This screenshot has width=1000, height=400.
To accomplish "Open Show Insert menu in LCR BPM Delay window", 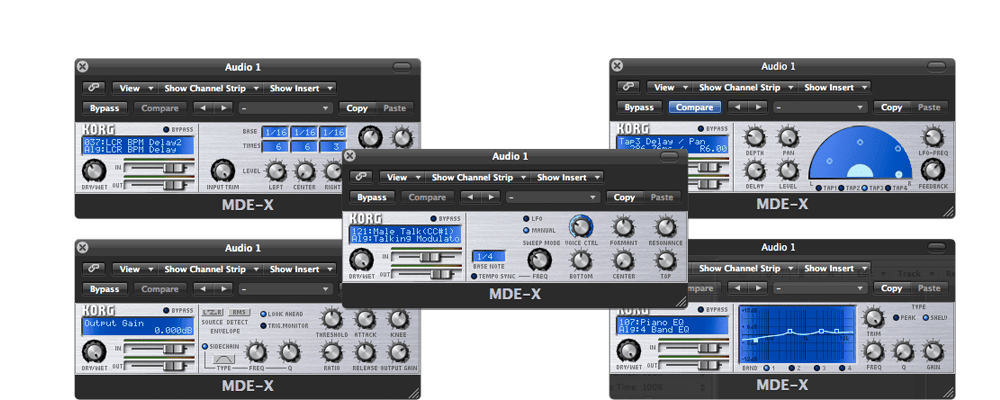I will click(x=299, y=88).
